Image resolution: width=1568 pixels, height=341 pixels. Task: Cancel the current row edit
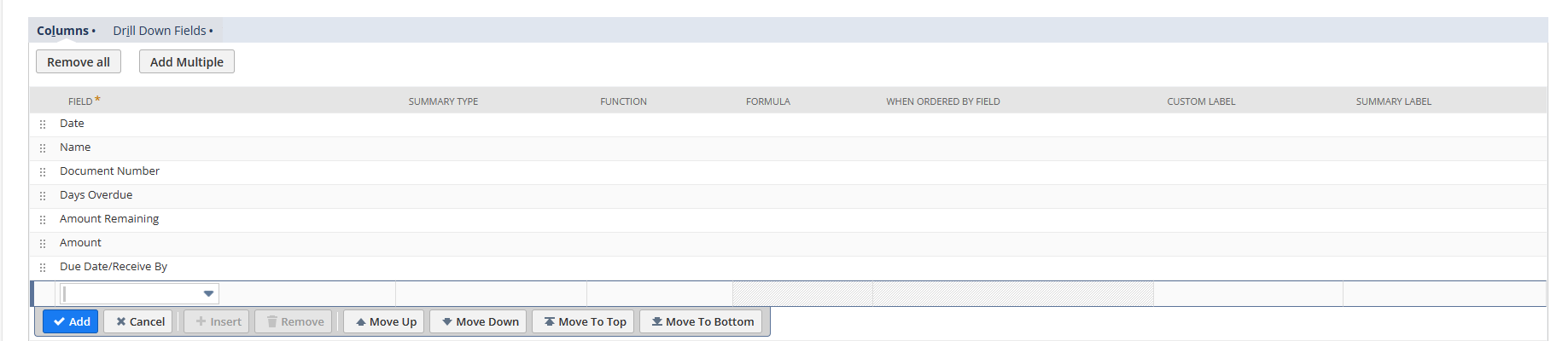pyautogui.click(x=139, y=321)
